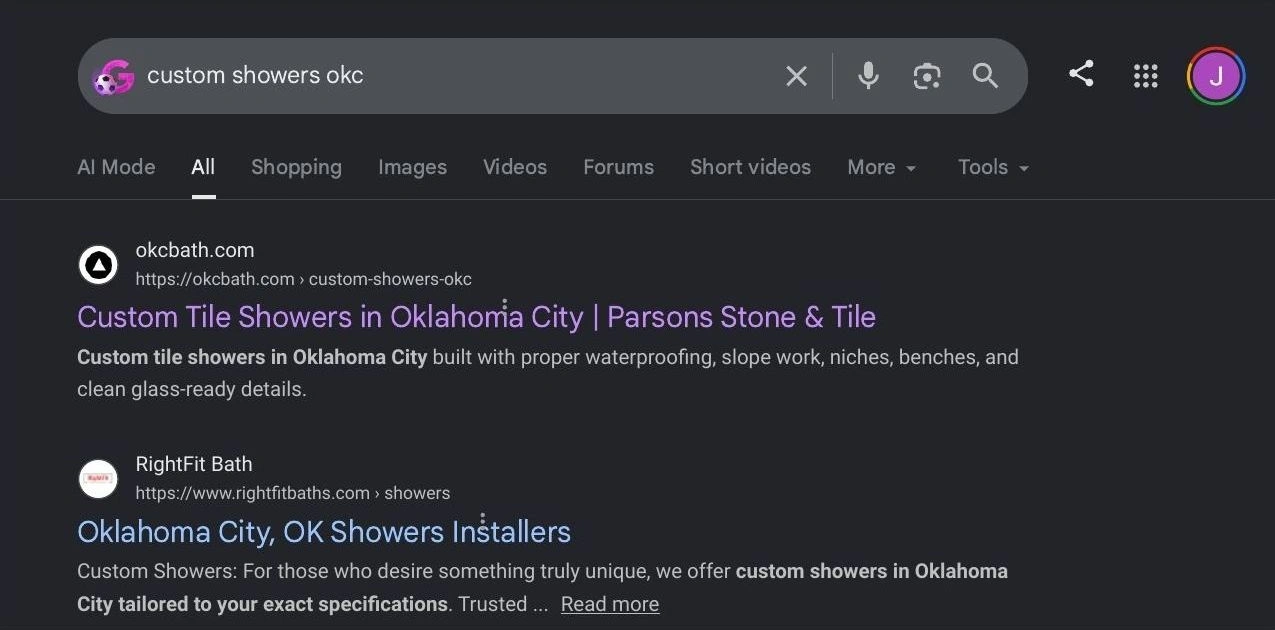Click the share icon

tap(1081, 73)
